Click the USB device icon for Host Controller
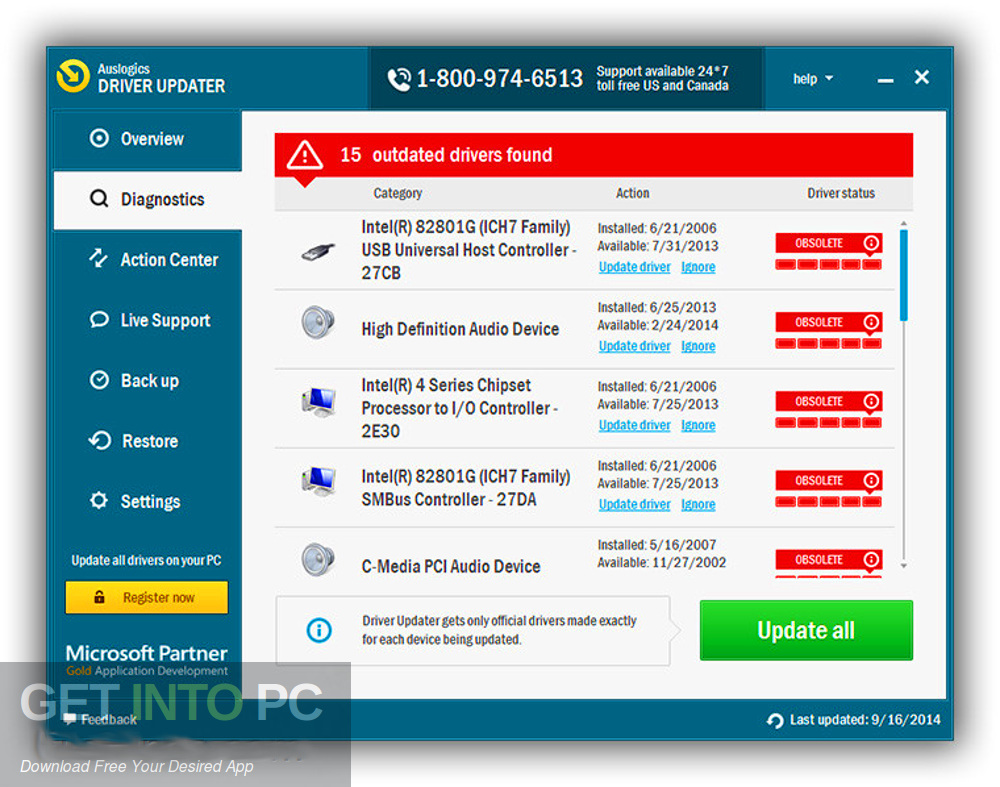The width and height of the screenshot is (1000, 787). [x=318, y=251]
